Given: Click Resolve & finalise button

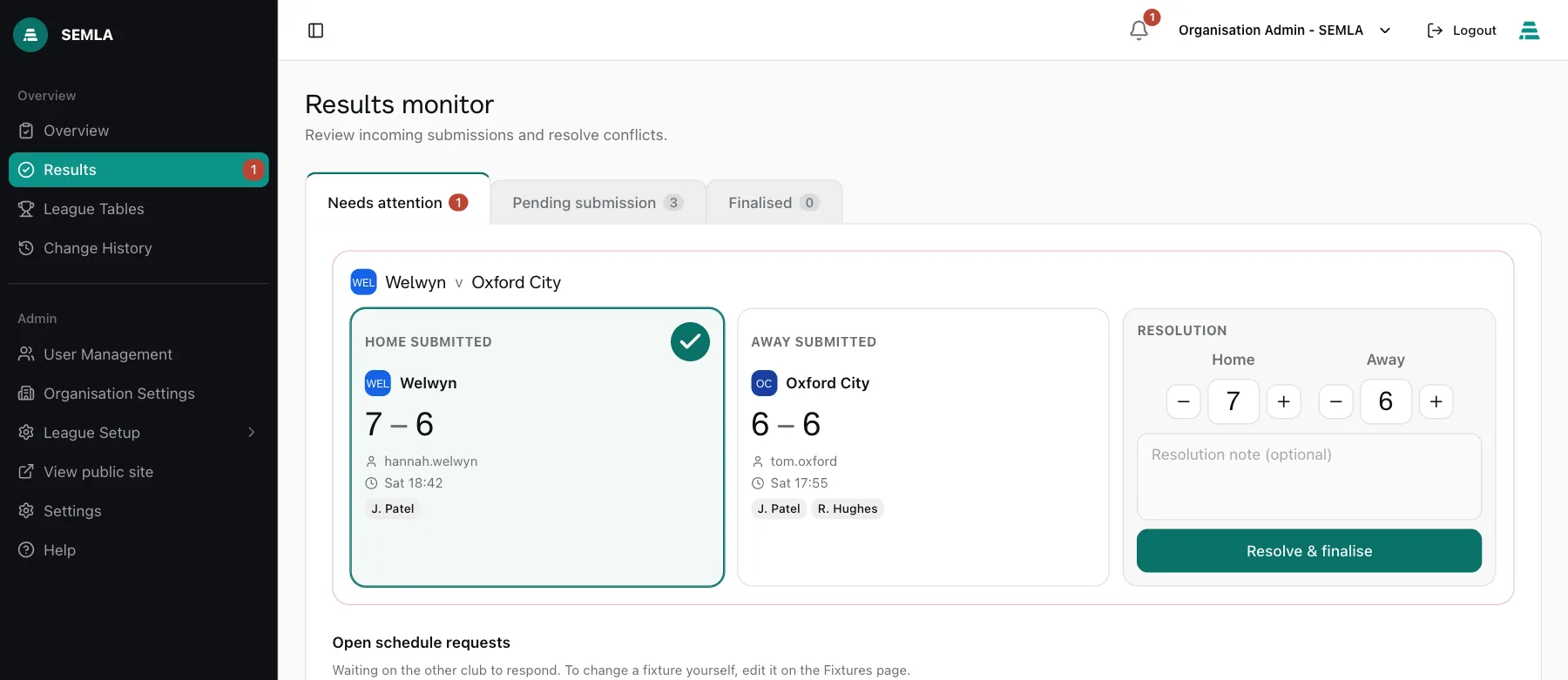Looking at the screenshot, I should pyautogui.click(x=1309, y=551).
